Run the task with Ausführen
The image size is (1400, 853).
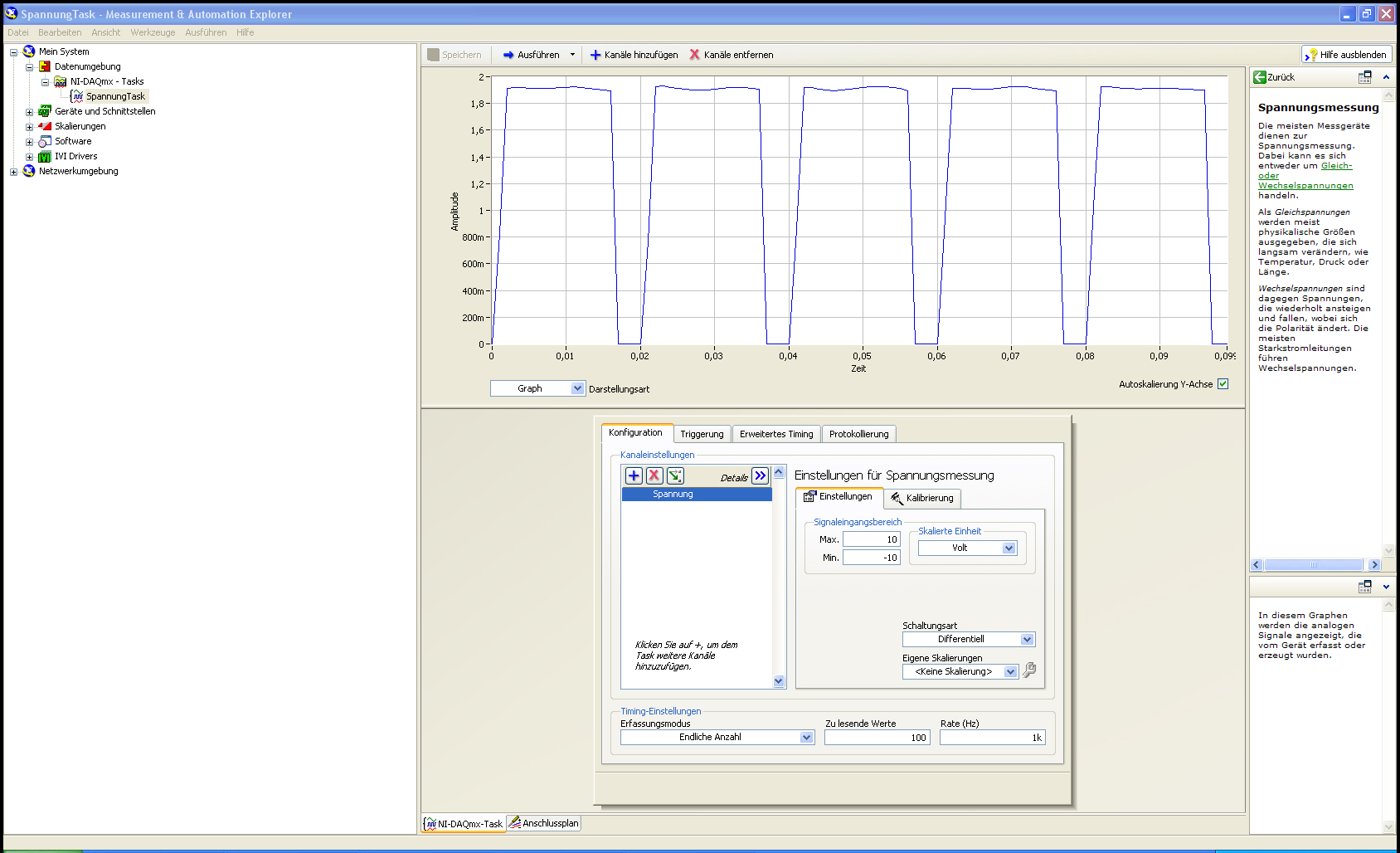(x=531, y=55)
